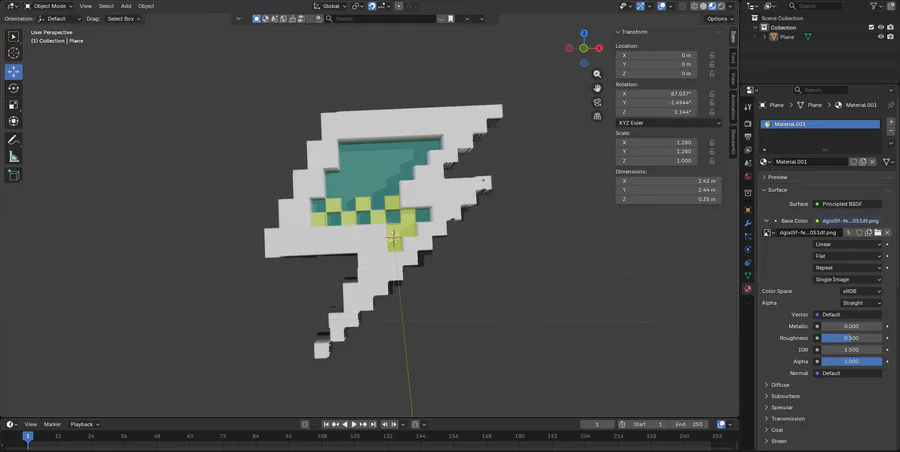Click the Principled BSDF surface button

[x=848, y=204]
